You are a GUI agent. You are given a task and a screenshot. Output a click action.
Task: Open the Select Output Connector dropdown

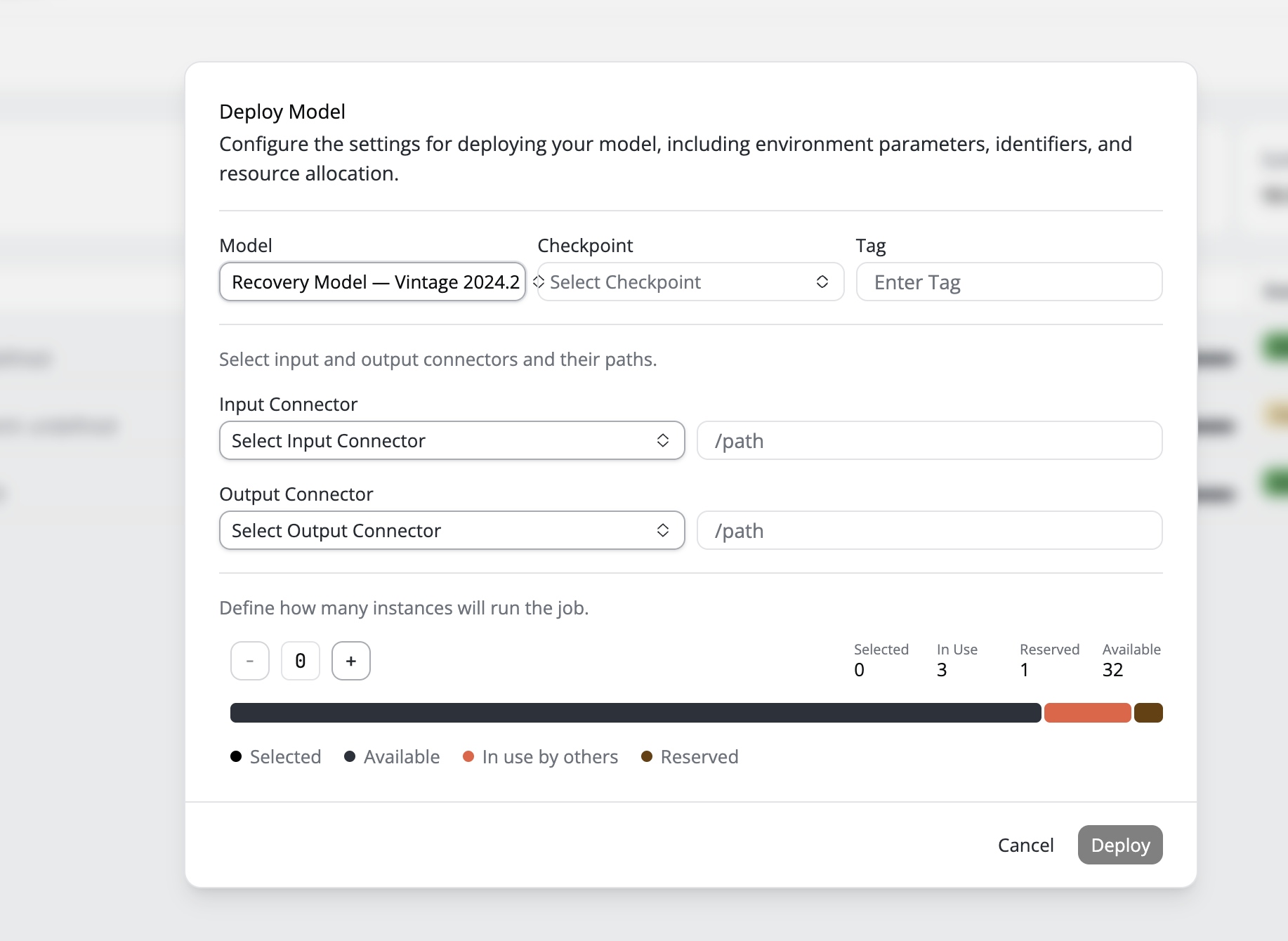pyautogui.click(x=452, y=530)
